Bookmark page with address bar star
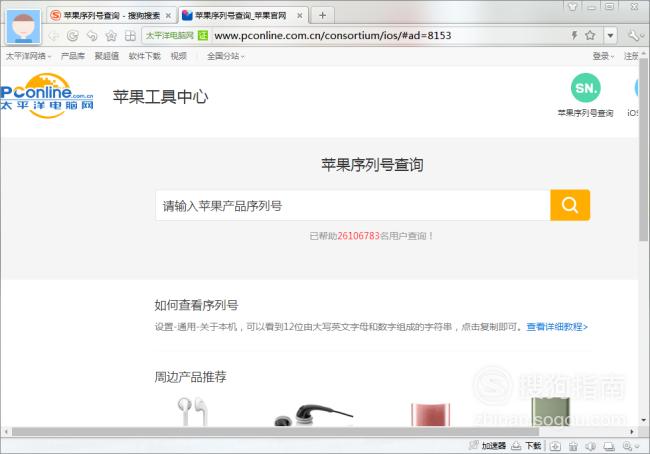The height and width of the screenshot is (454, 650). pyautogui.click(x=590, y=36)
